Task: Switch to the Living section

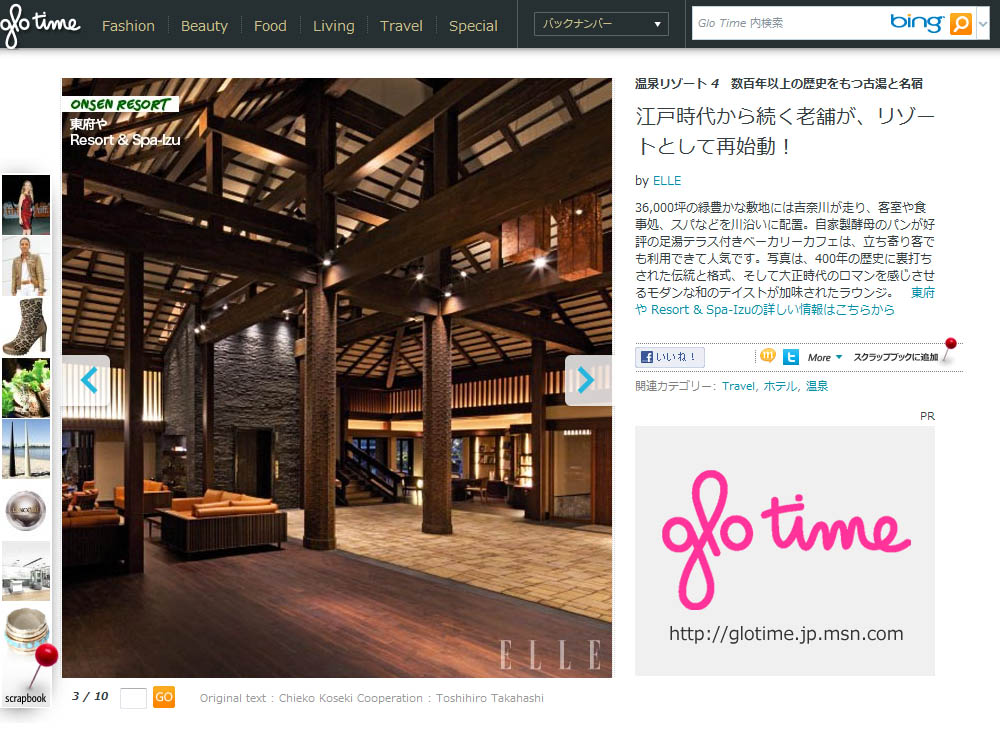Action: pyautogui.click(x=334, y=26)
